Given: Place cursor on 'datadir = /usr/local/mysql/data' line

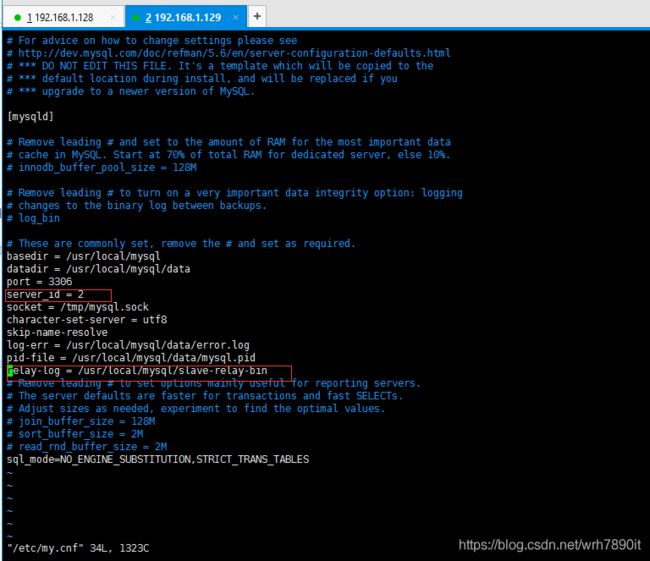Looking at the screenshot, I should point(98,269).
